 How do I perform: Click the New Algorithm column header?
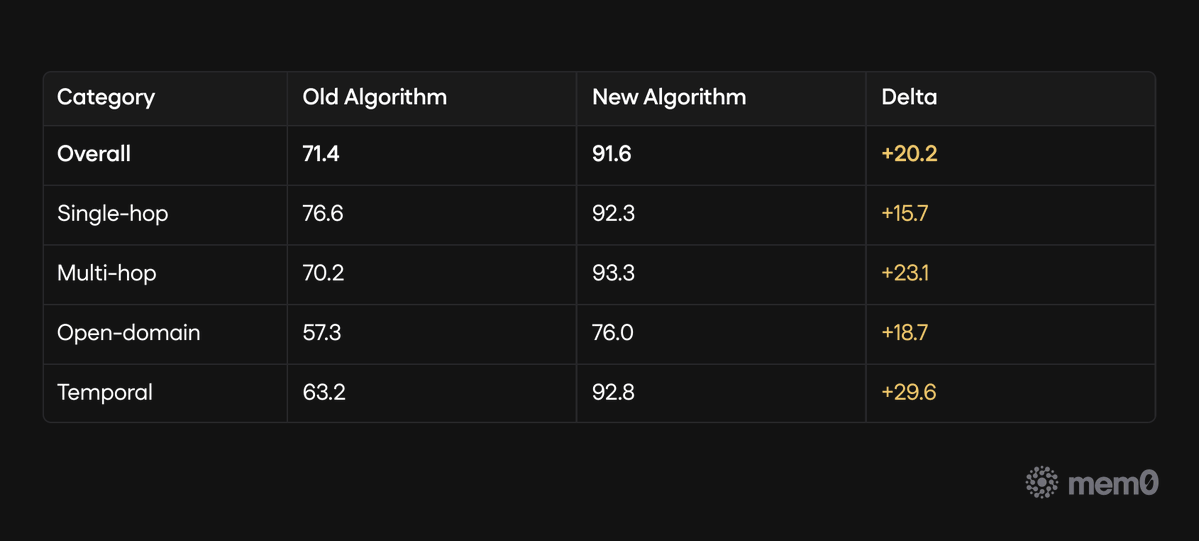click(668, 97)
